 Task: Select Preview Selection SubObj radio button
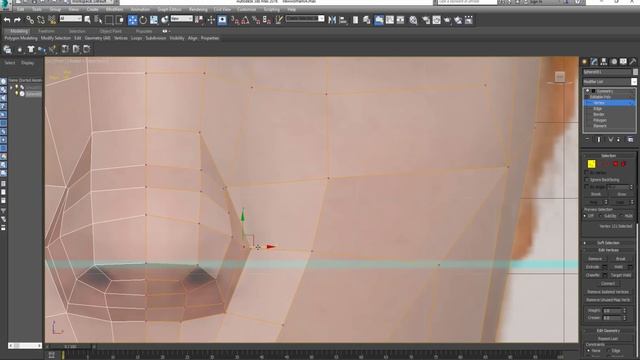coord(601,216)
